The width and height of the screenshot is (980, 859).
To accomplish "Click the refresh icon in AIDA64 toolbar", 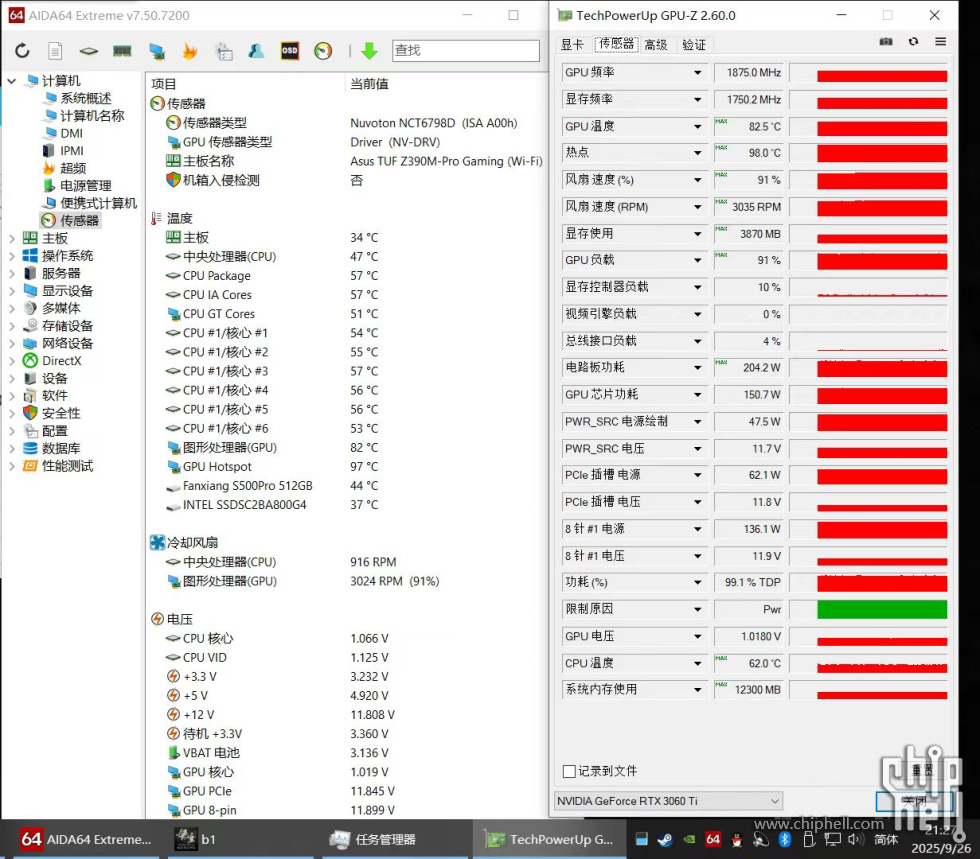I will pos(22,51).
